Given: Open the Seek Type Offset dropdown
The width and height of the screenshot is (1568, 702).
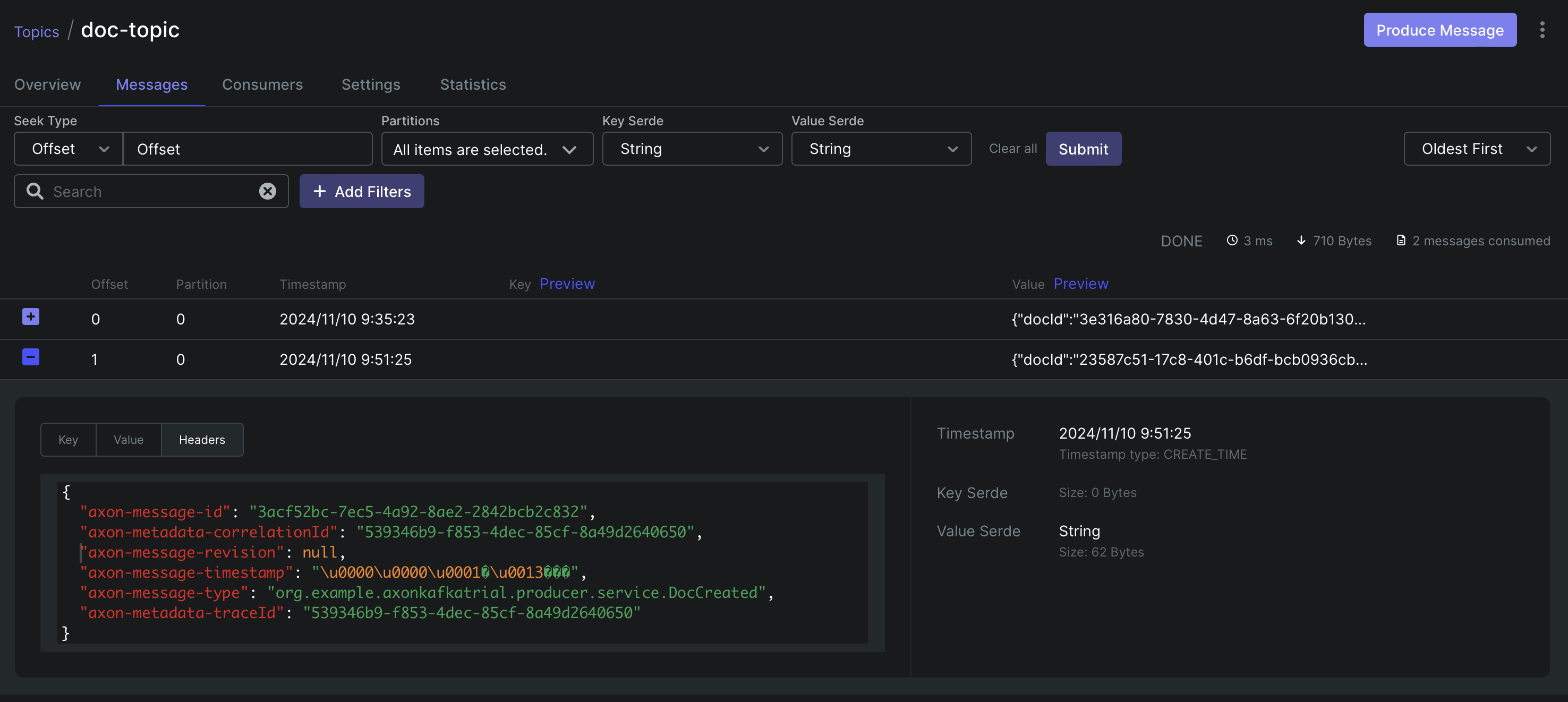Looking at the screenshot, I should [69, 149].
